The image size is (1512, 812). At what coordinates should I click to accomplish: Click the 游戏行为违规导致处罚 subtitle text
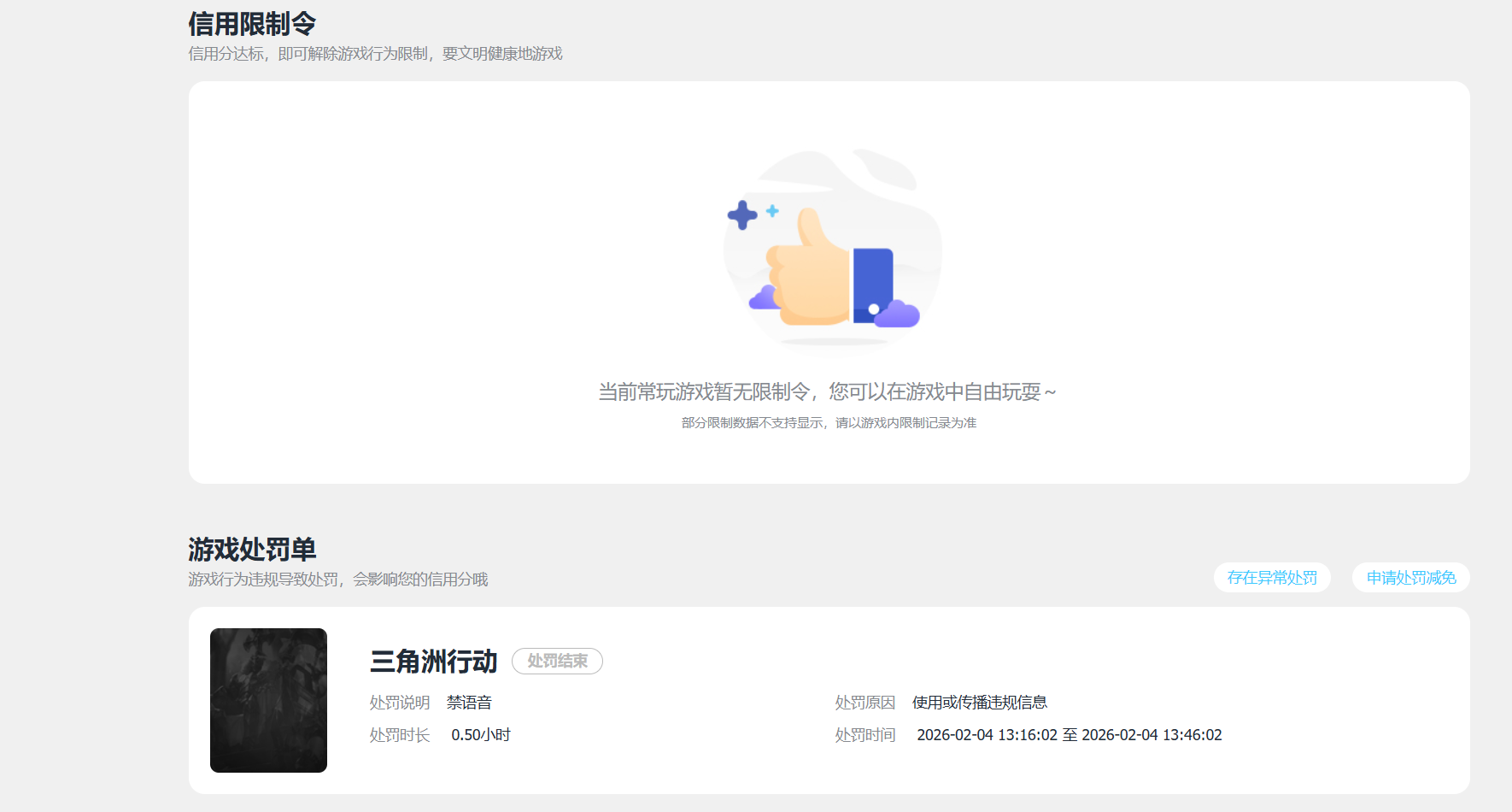(337, 580)
